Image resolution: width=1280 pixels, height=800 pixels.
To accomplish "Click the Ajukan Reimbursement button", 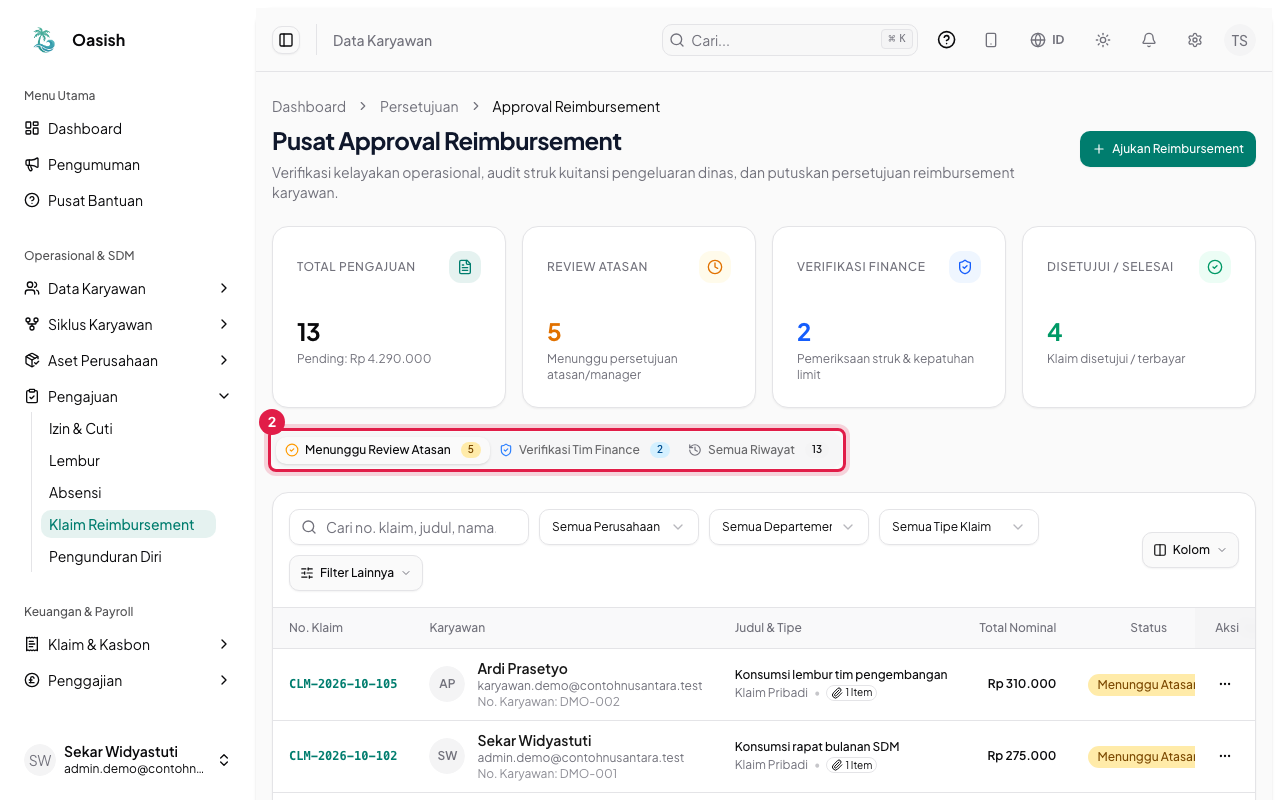I will [1168, 149].
